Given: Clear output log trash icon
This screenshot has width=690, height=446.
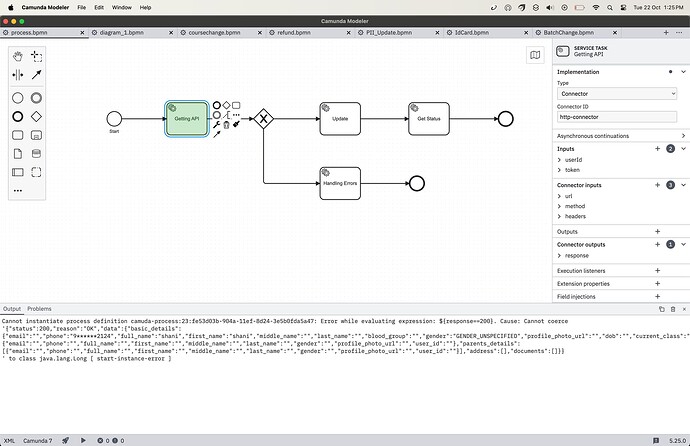Looking at the screenshot, I should click(x=673, y=309).
